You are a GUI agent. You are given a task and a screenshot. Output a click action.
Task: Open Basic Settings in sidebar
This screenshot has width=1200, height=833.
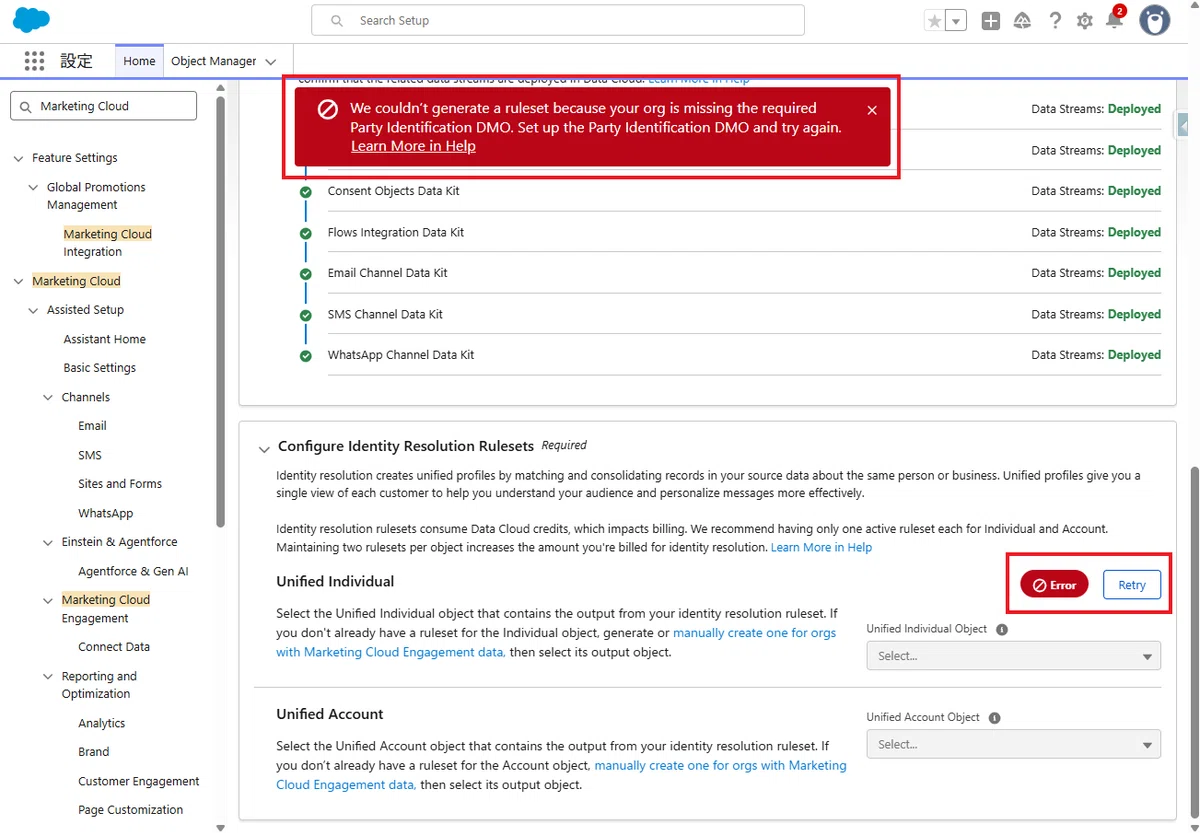(x=99, y=368)
